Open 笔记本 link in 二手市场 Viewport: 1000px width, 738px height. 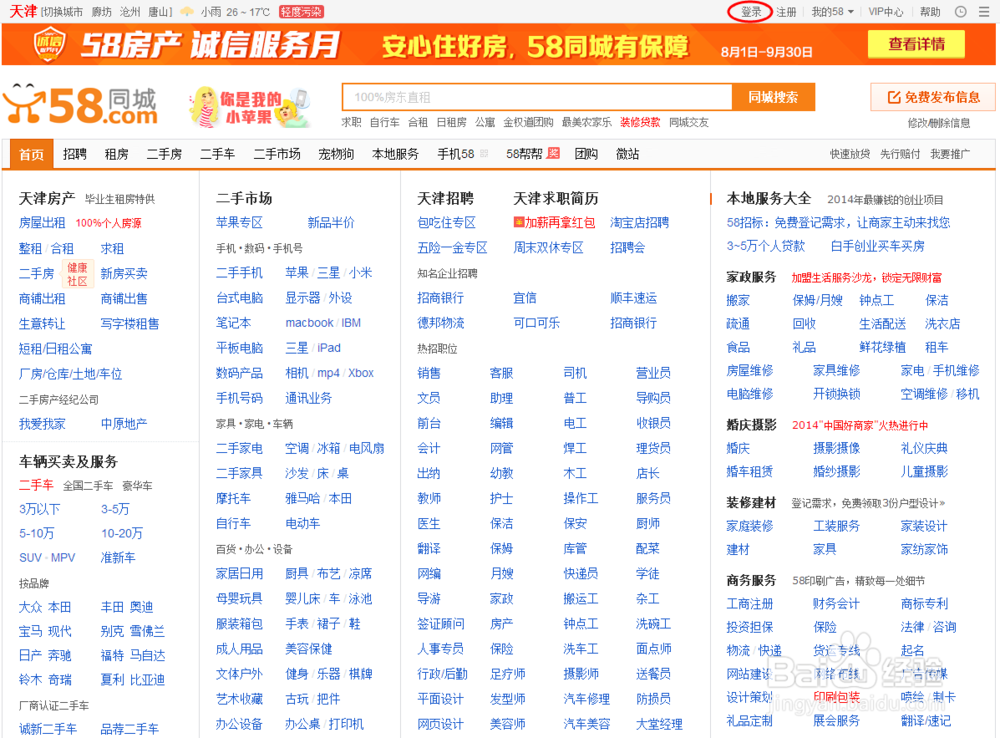(233, 323)
